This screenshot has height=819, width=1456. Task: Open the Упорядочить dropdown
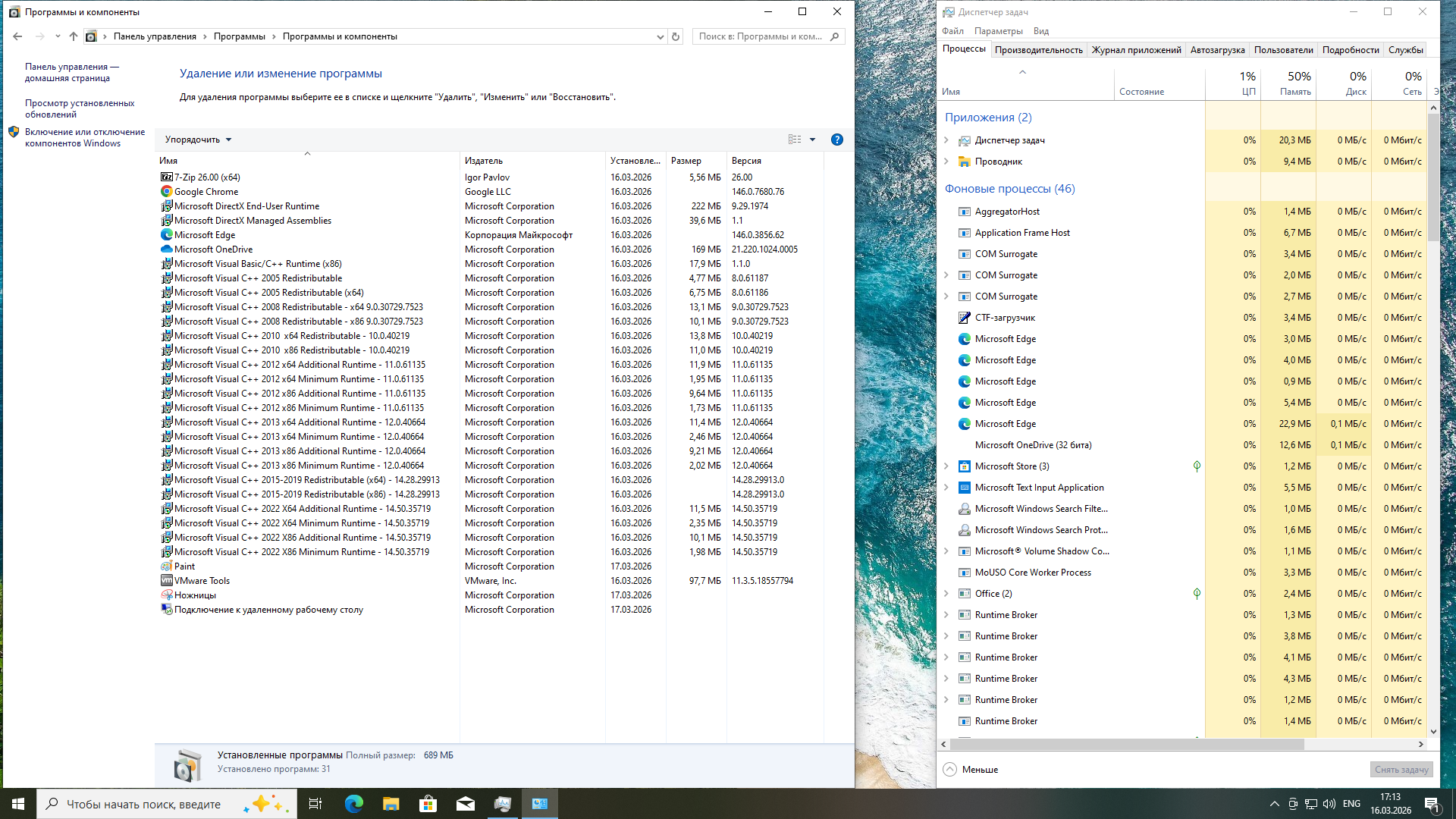click(198, 140)
